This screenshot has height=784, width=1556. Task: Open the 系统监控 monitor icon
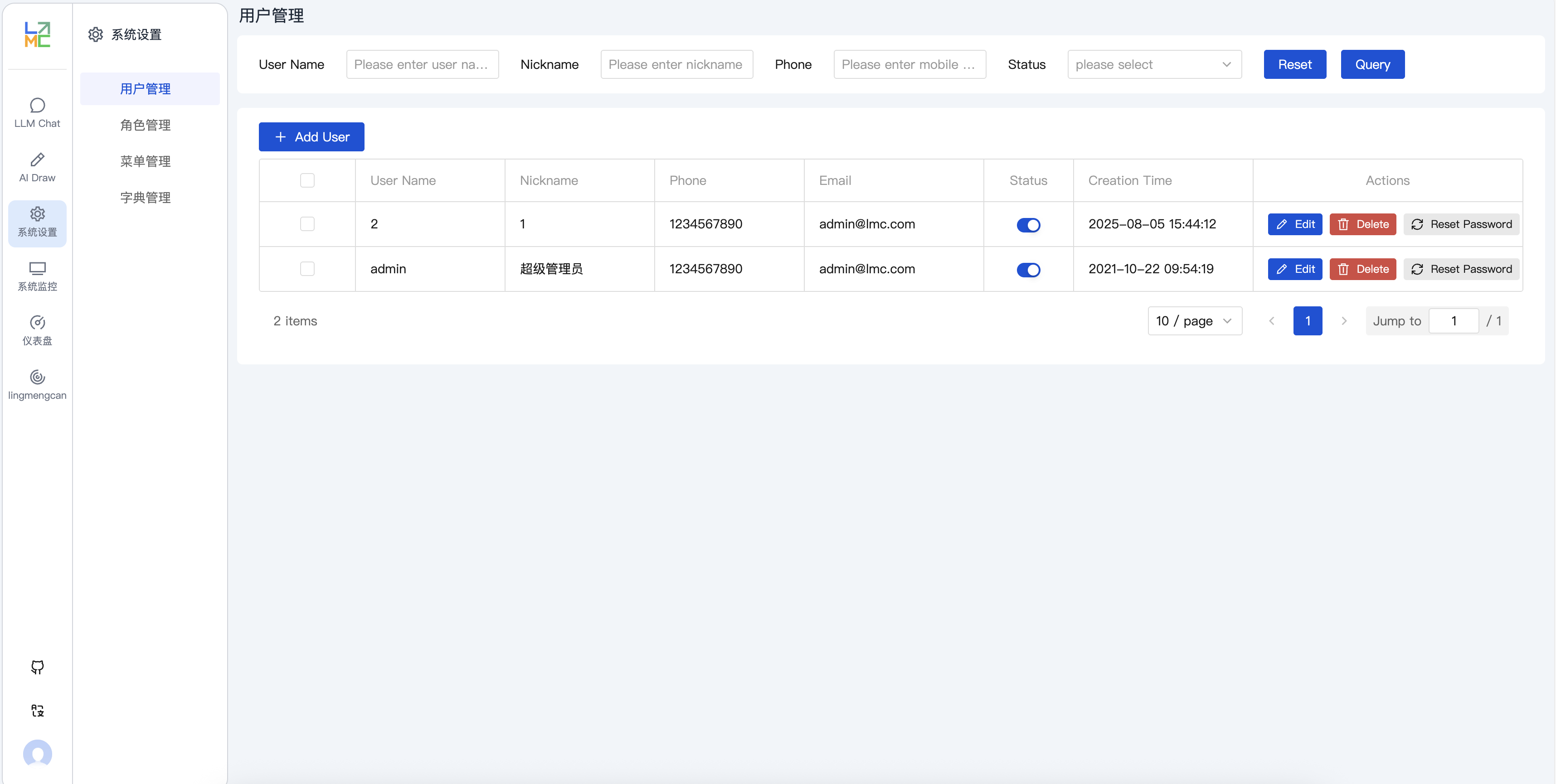(x=37, y=268)
